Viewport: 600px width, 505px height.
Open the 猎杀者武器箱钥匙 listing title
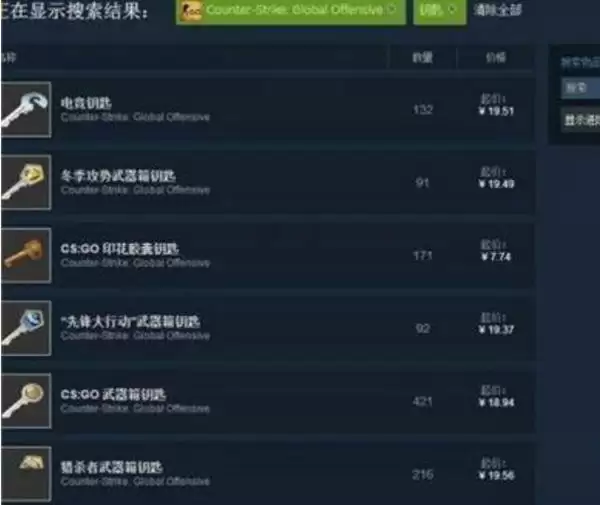pyautogui.click(x=112, y=467)
